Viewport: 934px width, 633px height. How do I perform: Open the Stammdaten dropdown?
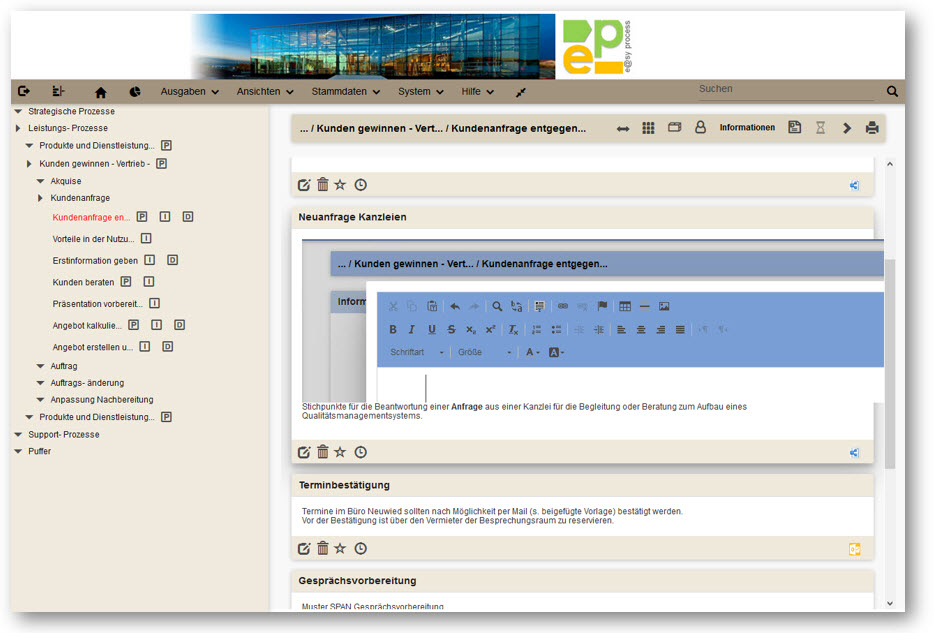(346, 92)
